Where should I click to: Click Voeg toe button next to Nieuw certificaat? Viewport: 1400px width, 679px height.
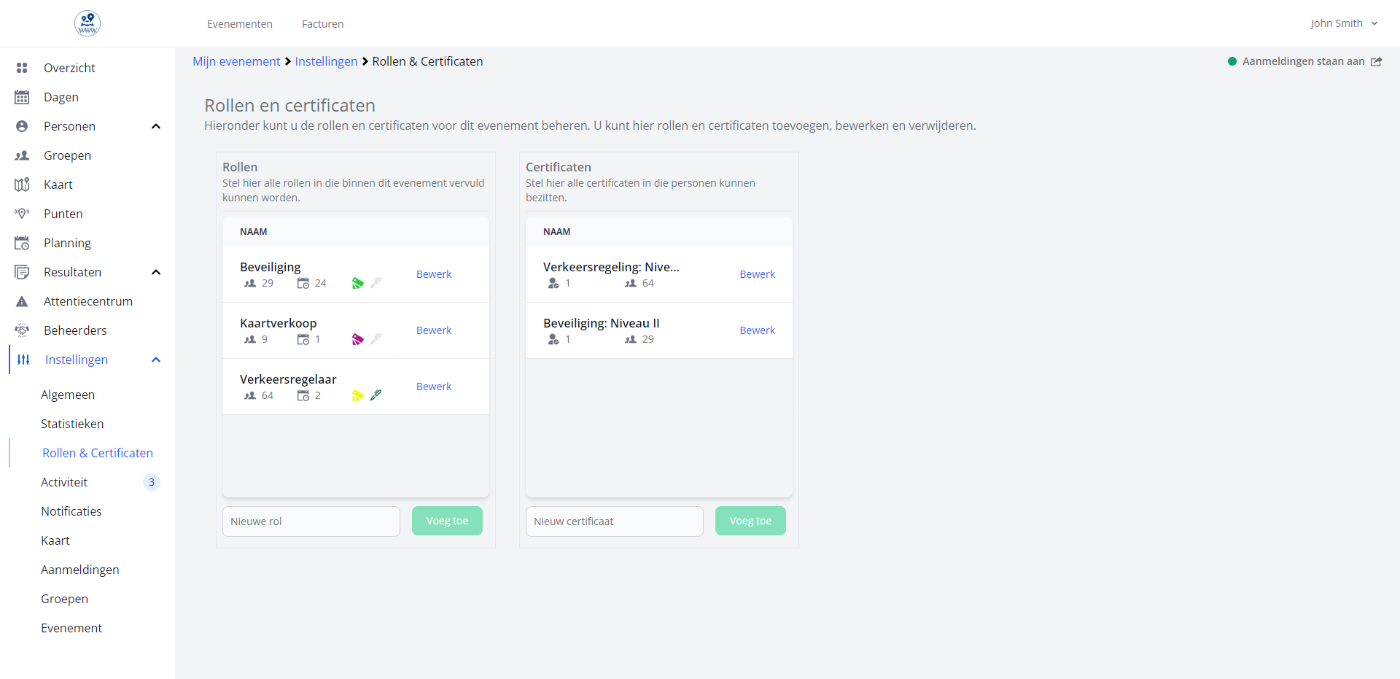750,521
